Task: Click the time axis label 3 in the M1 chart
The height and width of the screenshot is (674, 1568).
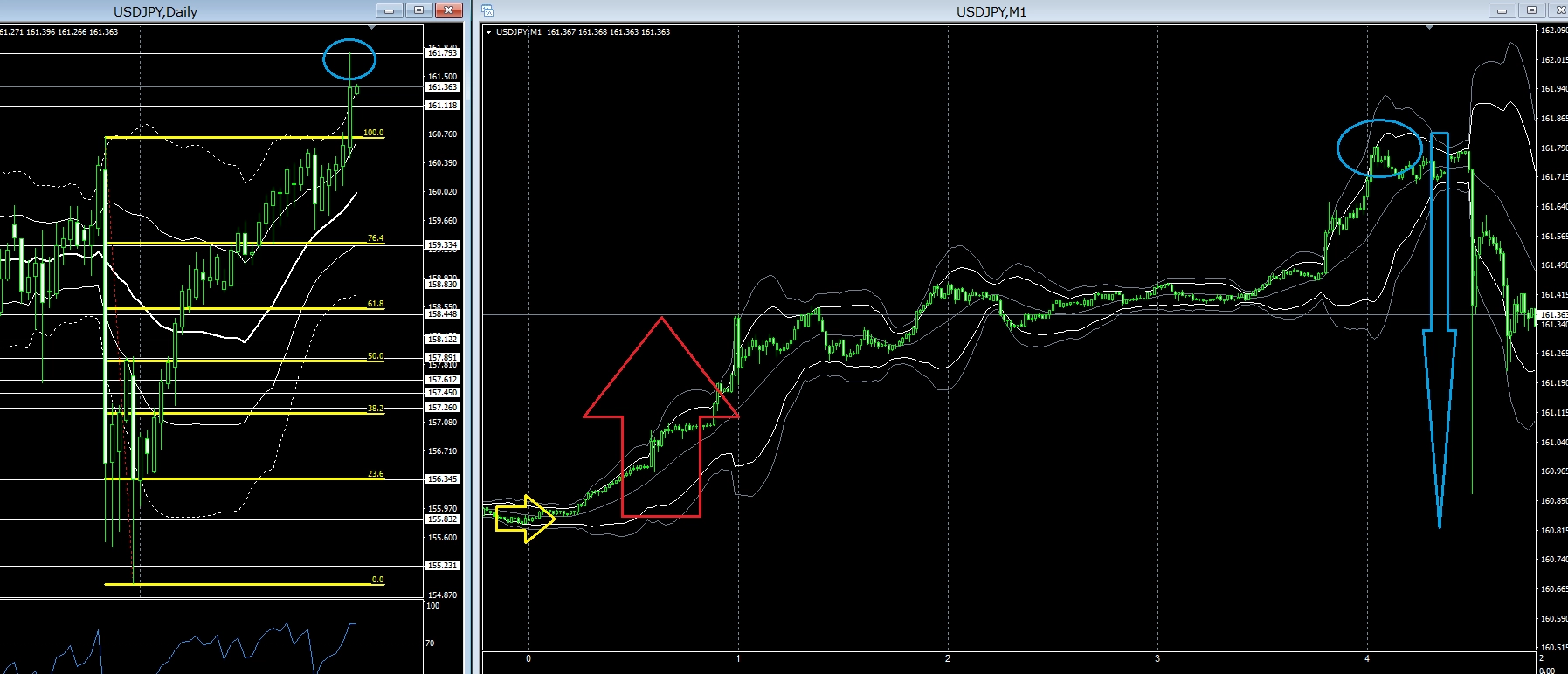Action: 1157,658
